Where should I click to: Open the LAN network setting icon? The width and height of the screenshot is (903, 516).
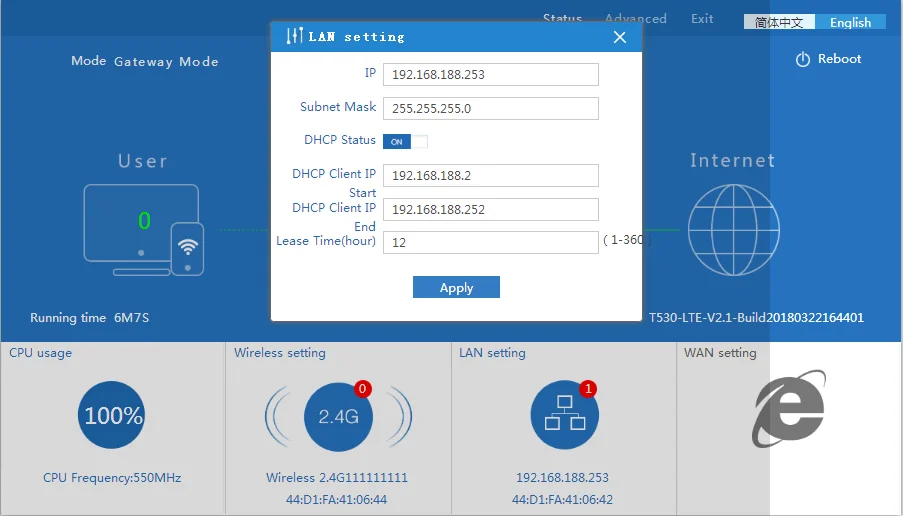tap(564, 416)
